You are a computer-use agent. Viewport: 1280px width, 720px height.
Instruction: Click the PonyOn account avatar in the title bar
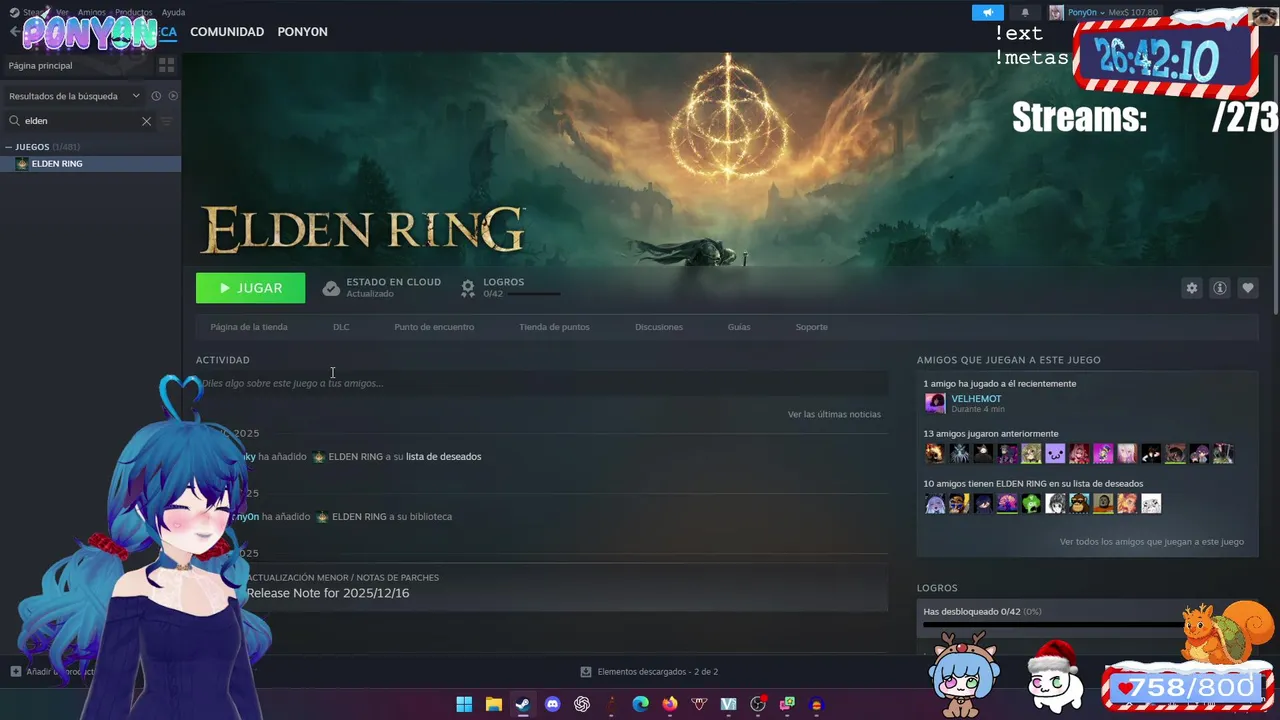coord(1056,12)
